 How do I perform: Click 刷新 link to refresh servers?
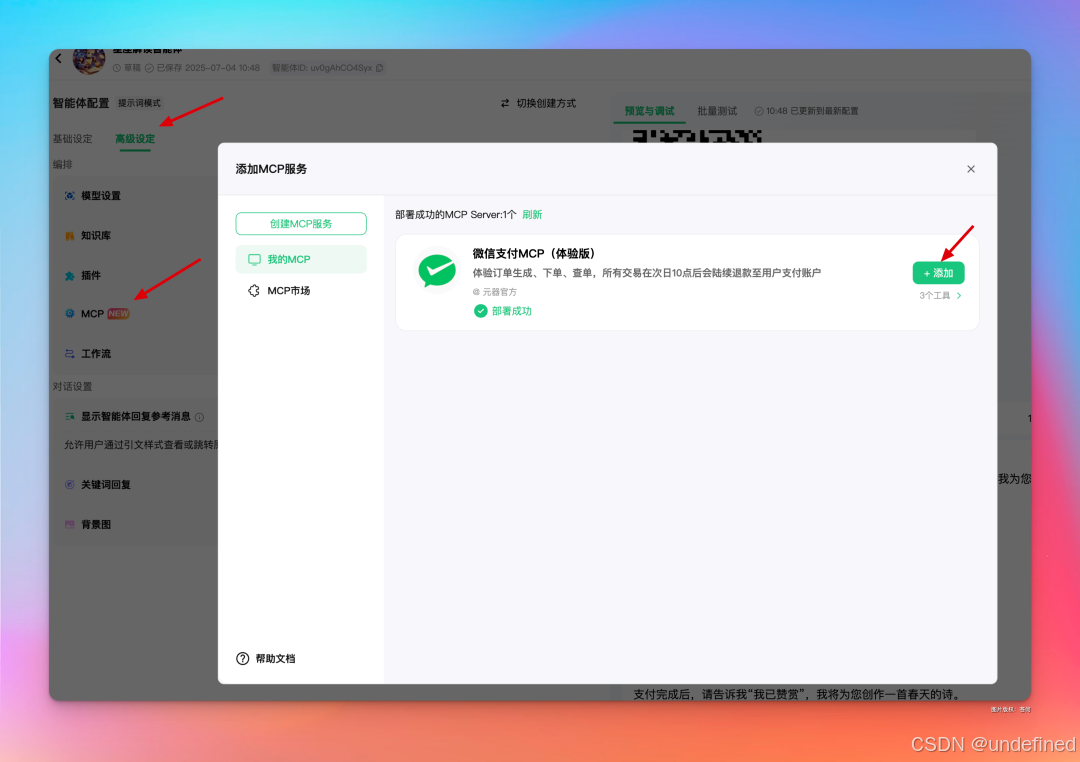[x=532, y=214]
